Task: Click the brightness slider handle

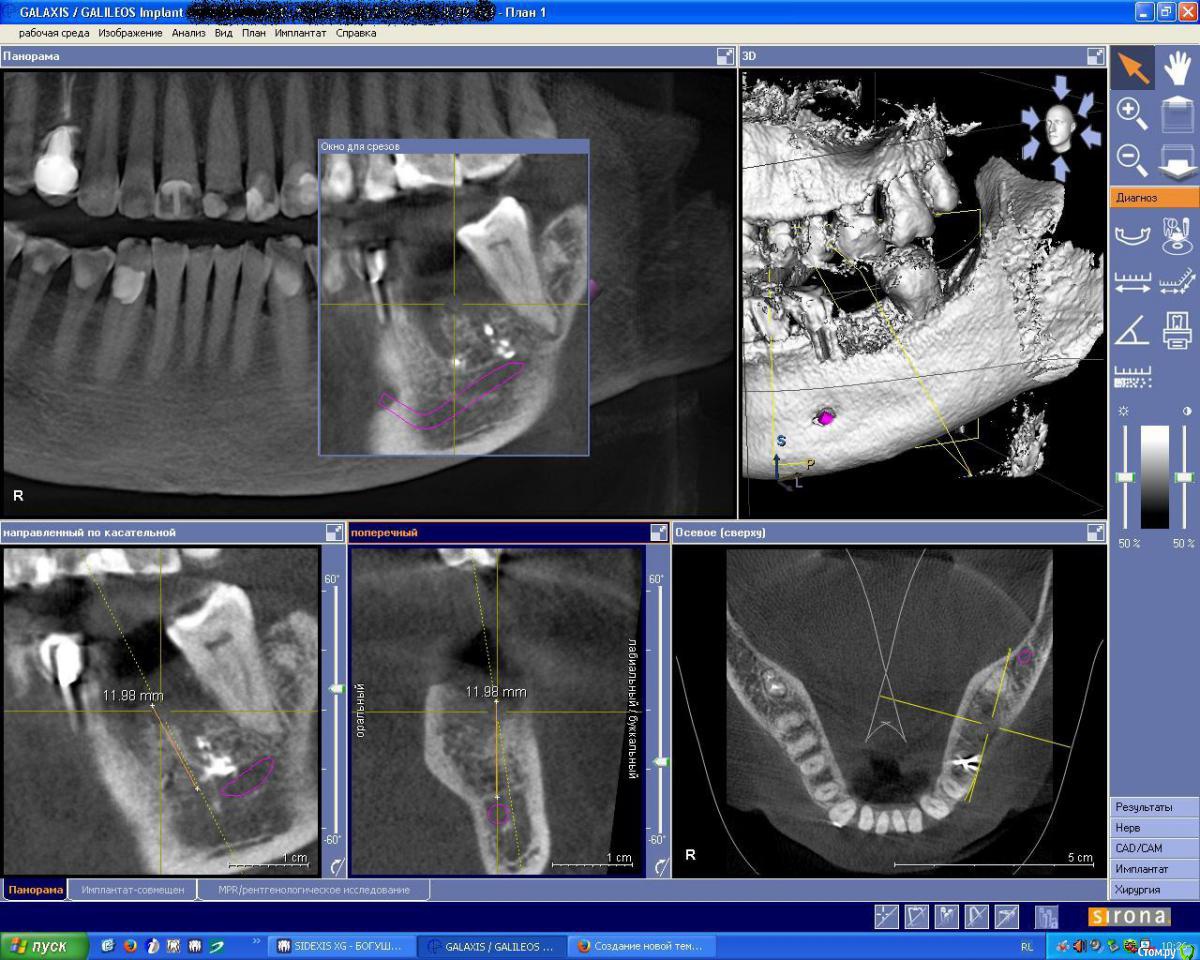Action: pos(1126,478)
